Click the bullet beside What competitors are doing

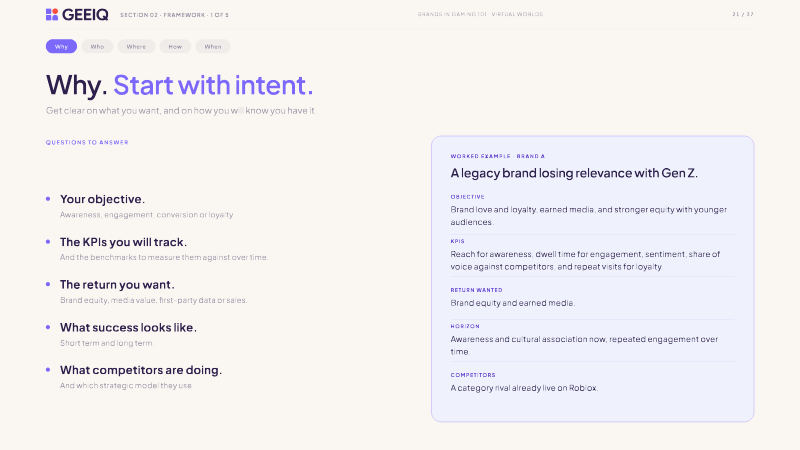pyautogui.click(x=48, y=369)
